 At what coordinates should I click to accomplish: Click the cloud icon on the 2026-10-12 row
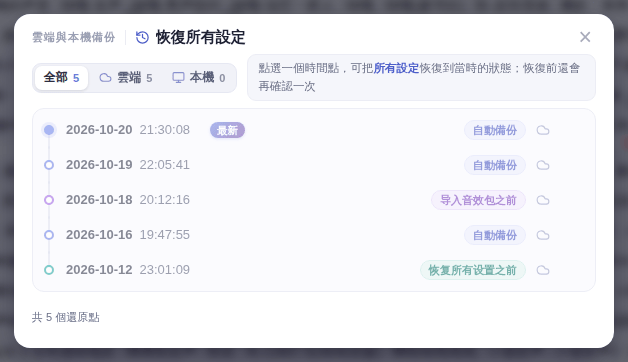(543, 270)
